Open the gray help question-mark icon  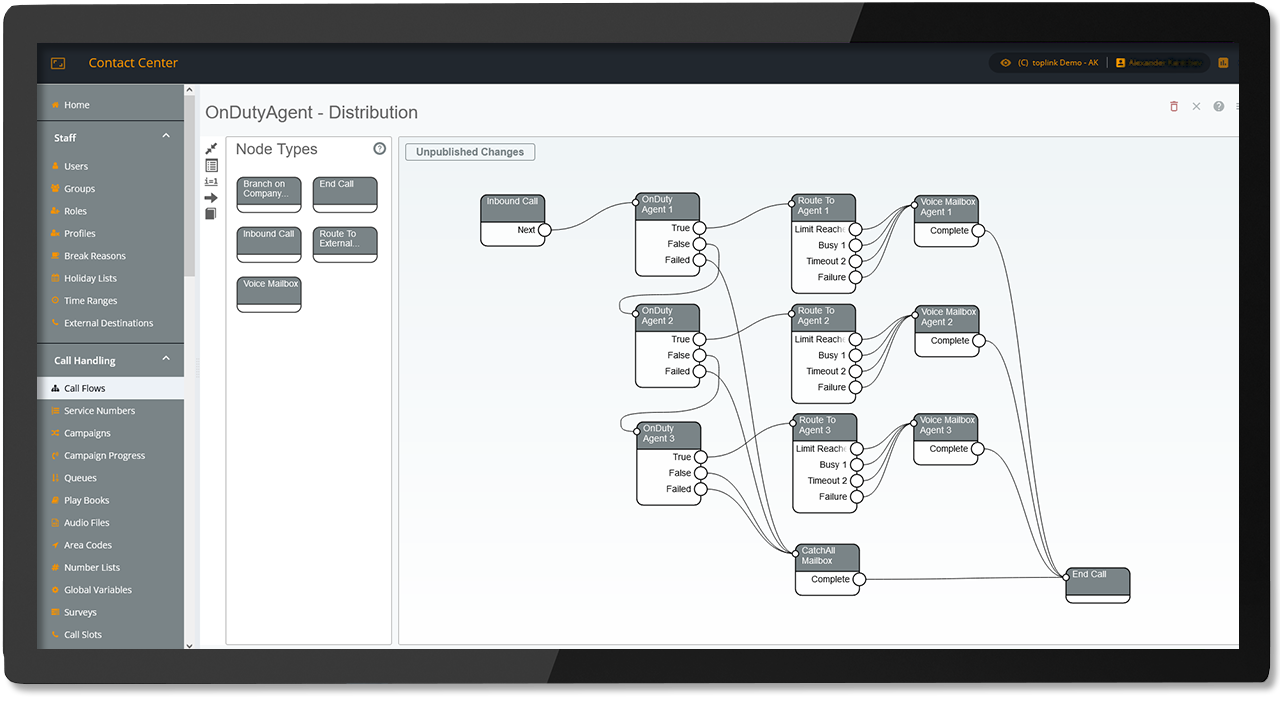tap(1218, 106)
